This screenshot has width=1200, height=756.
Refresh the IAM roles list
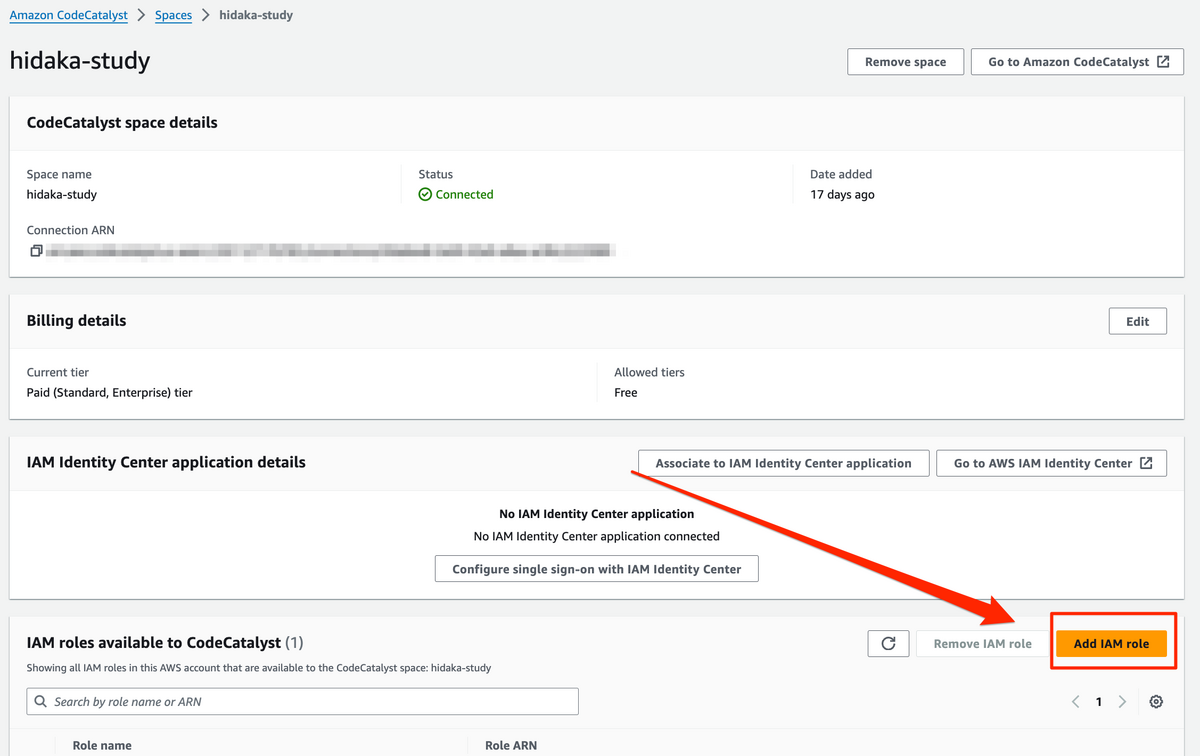pos(888,644)
